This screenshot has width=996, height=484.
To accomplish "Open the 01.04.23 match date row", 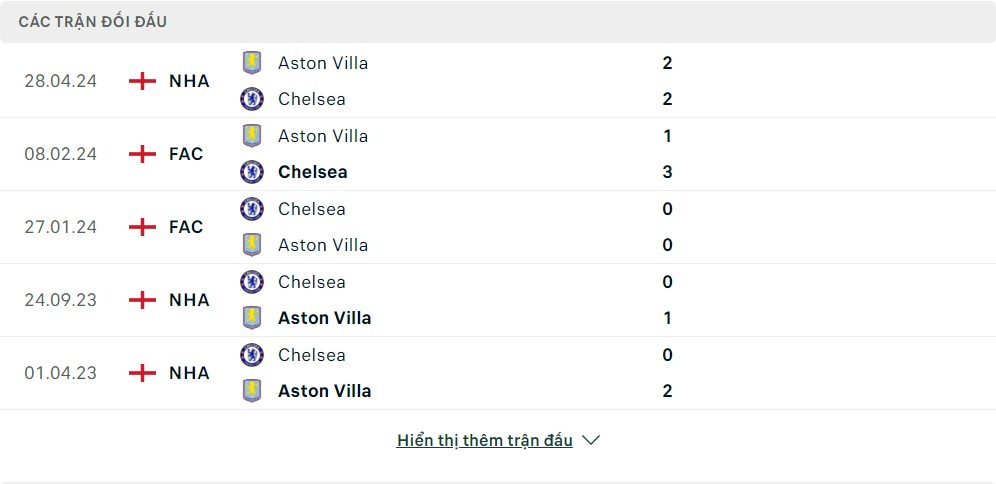I will coord(60,373).
